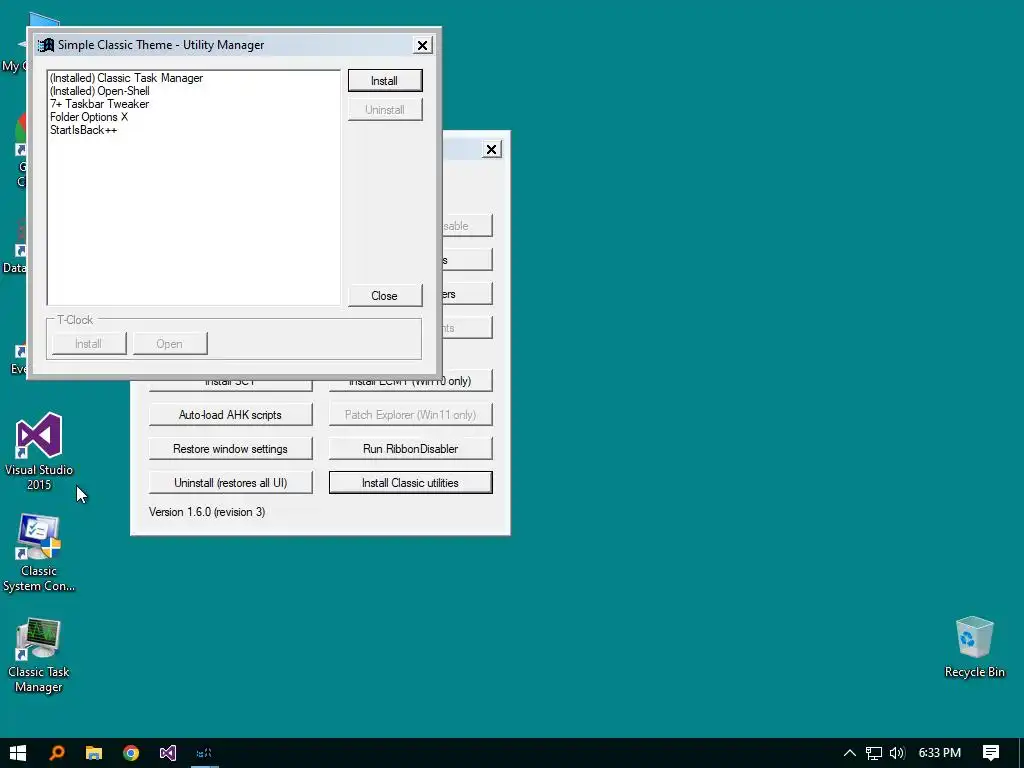Click the T-Clock Open button
Image resolution: width=1024 pixels, height=768 pixels.
tap(170, 344)
